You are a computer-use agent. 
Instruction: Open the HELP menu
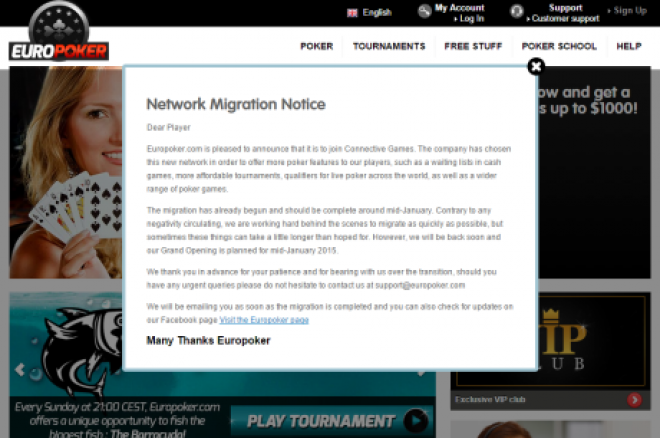point(629,46)
